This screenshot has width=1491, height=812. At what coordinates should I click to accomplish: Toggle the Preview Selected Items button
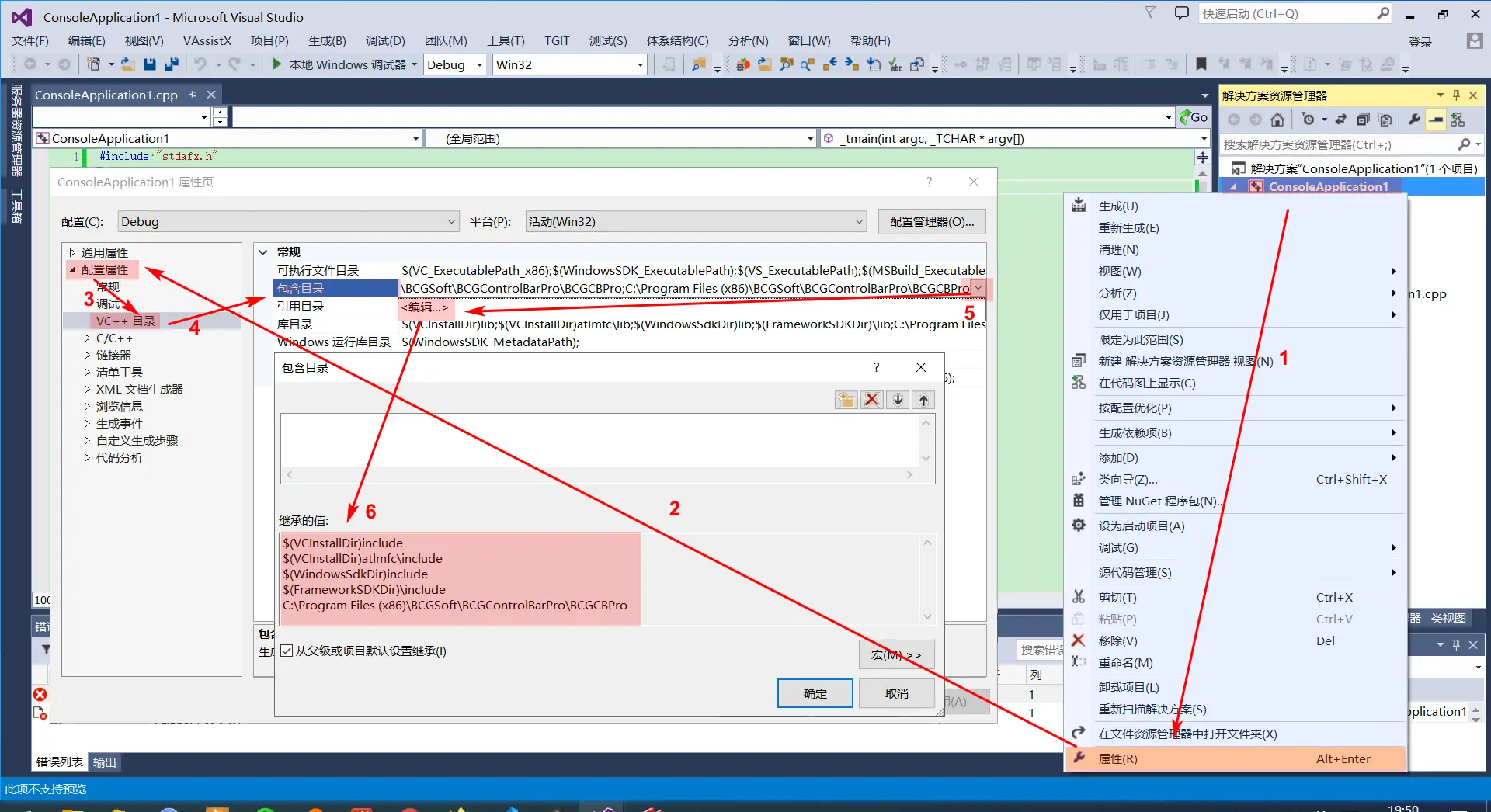[1436, 120]
